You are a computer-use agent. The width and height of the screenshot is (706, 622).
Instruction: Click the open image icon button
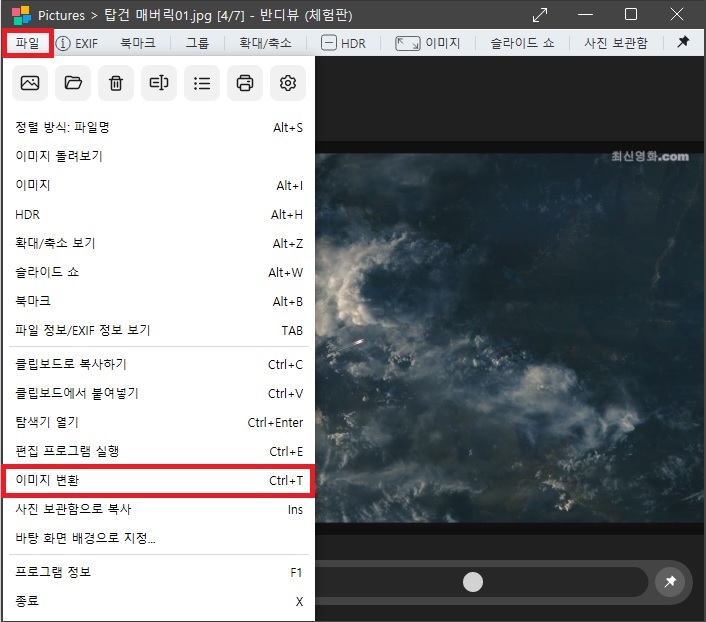[x=30, y=83]
